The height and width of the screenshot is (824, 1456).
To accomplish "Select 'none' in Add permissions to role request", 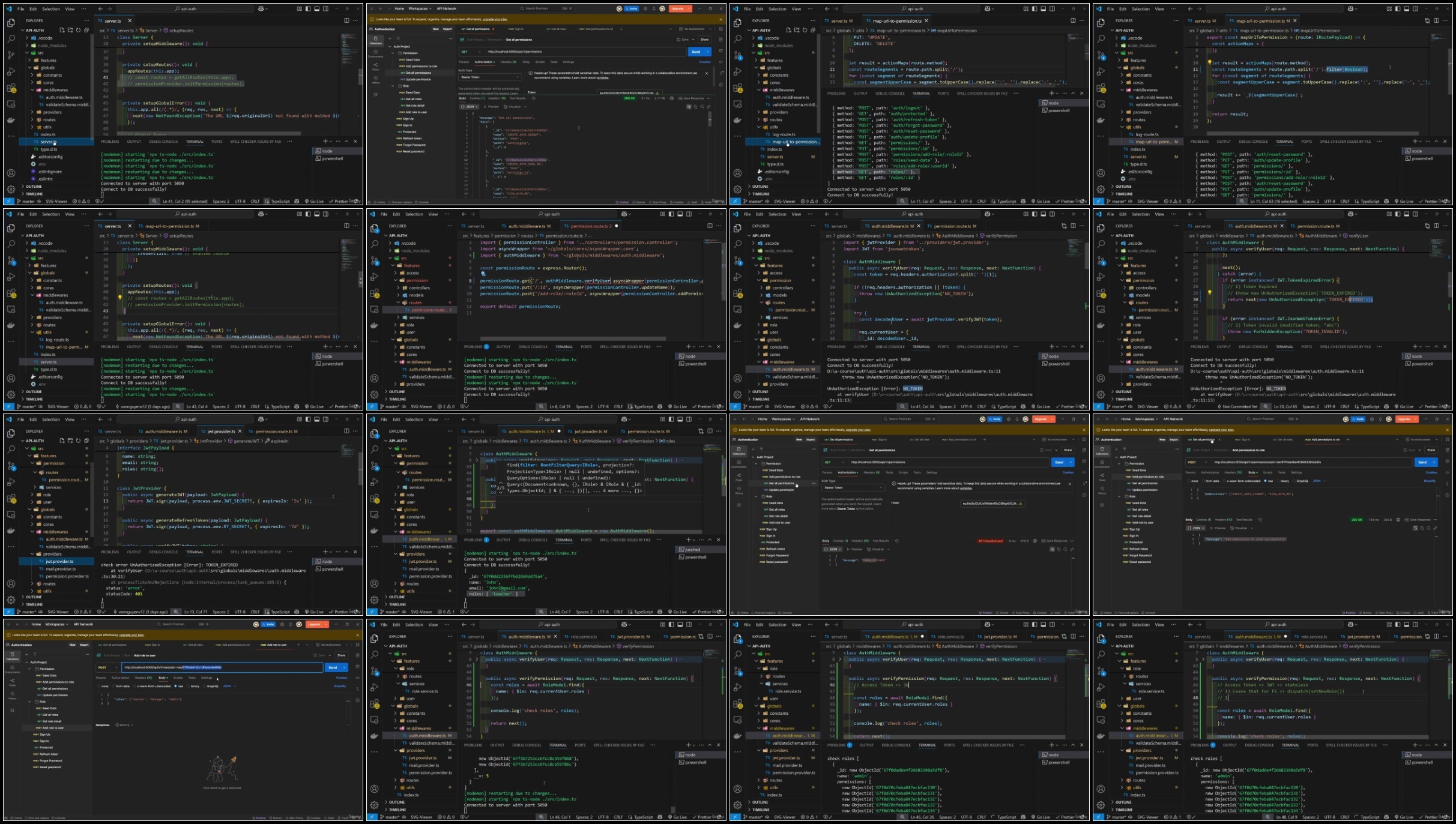I will click(x=1194, y=481).
